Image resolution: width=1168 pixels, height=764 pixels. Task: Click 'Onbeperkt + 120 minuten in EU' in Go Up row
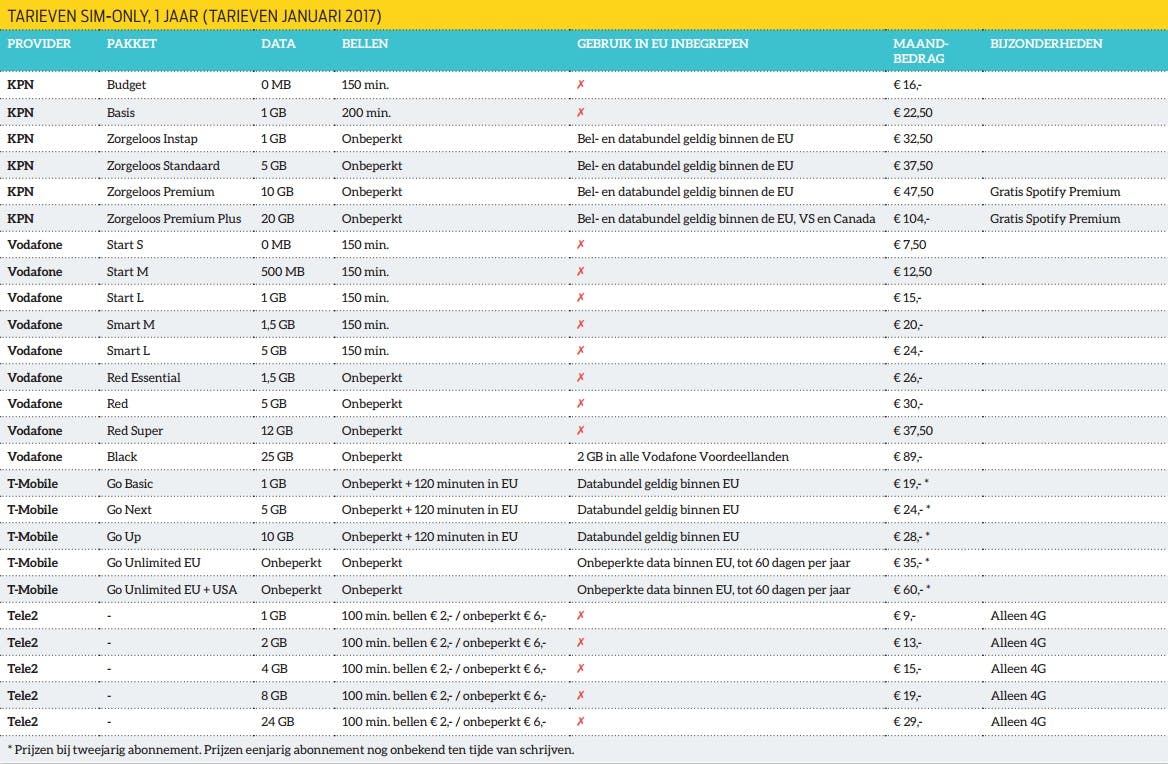coord(429,537)
